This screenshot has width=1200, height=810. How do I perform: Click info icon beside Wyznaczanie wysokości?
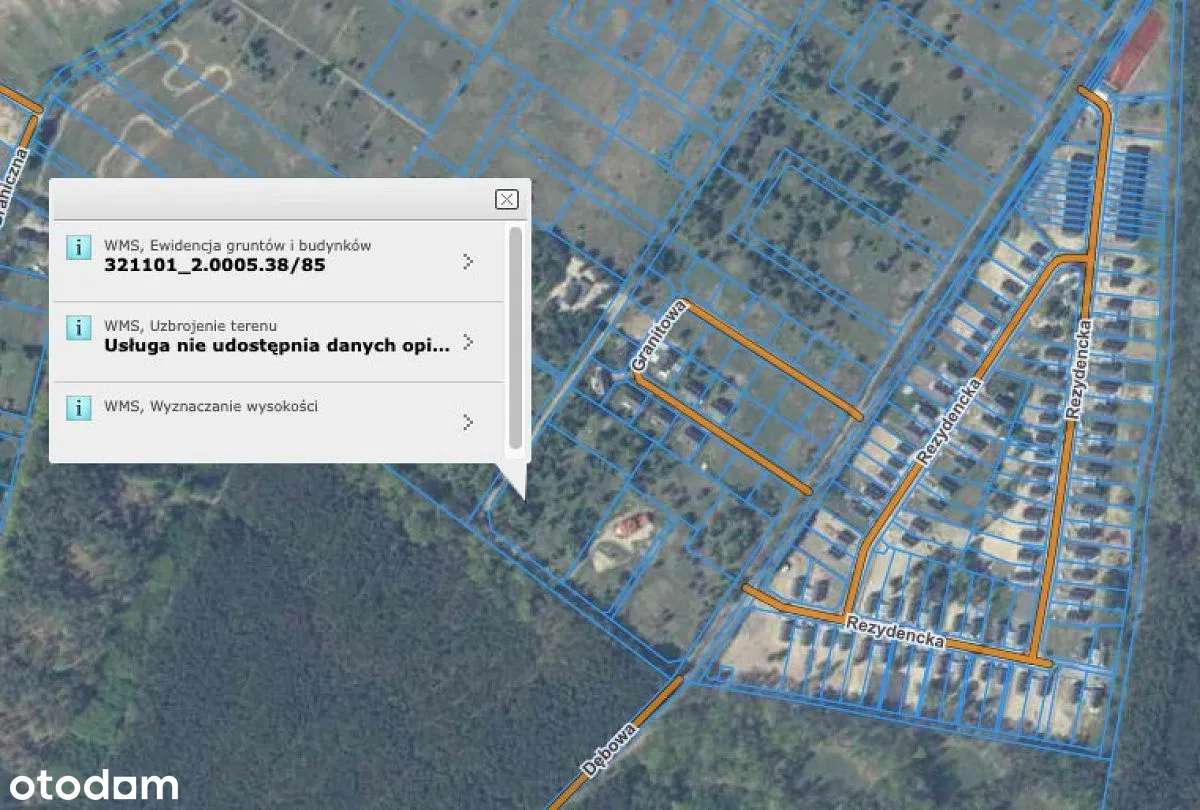point(78,408)
